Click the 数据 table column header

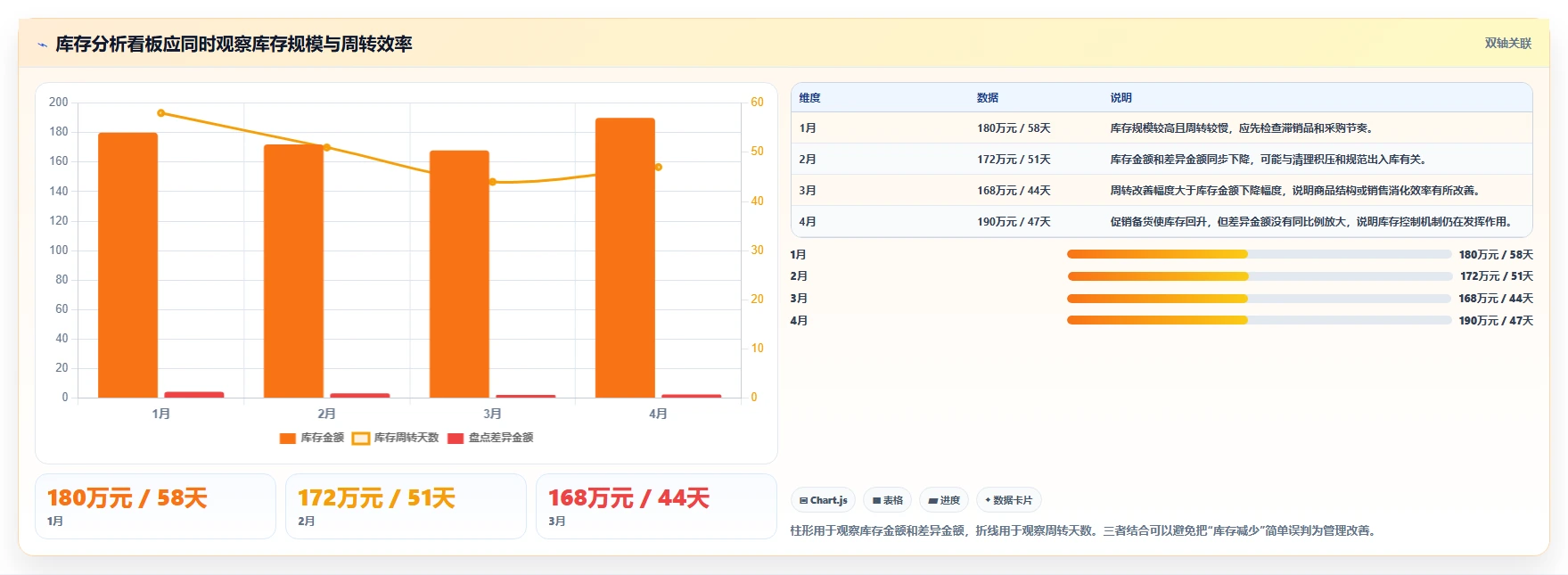click(988, 98)
